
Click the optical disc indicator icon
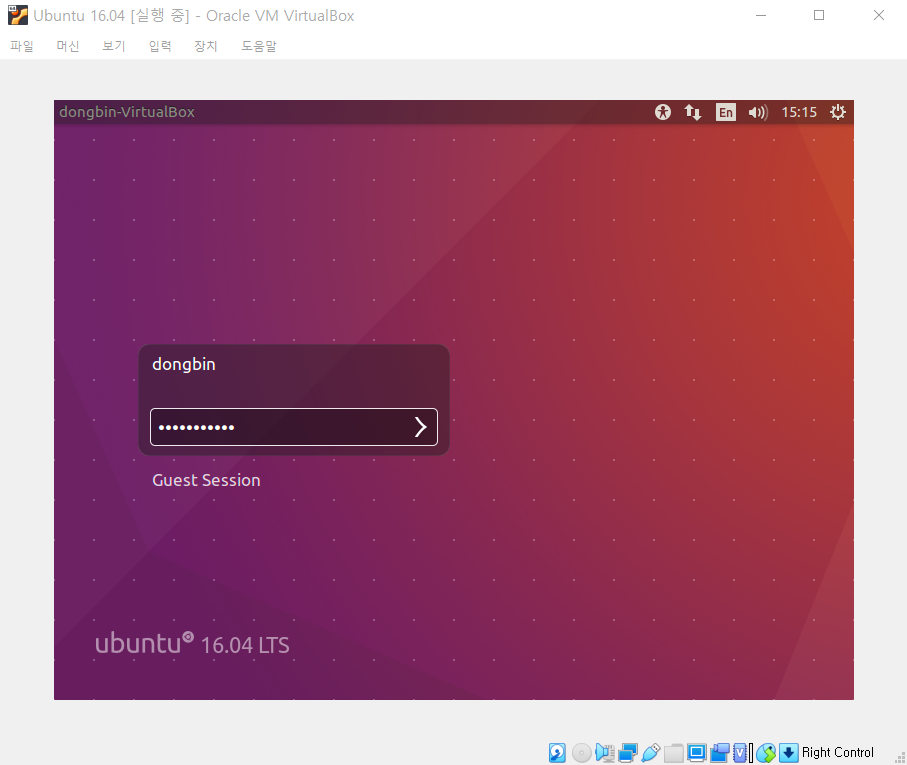pos(581,752)
